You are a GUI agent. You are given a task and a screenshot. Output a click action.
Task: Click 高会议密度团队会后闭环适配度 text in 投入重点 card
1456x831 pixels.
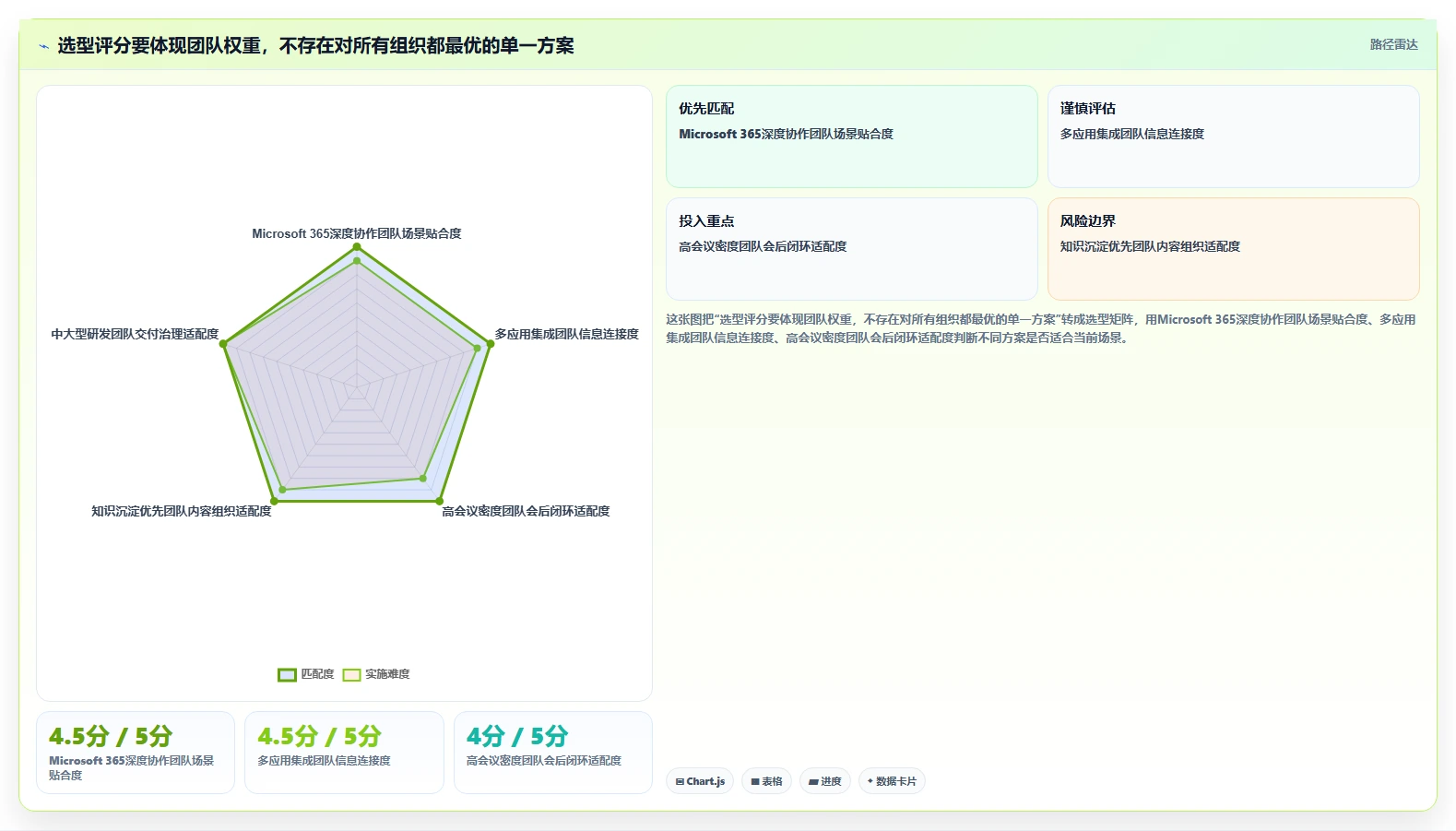click(763, 246)
